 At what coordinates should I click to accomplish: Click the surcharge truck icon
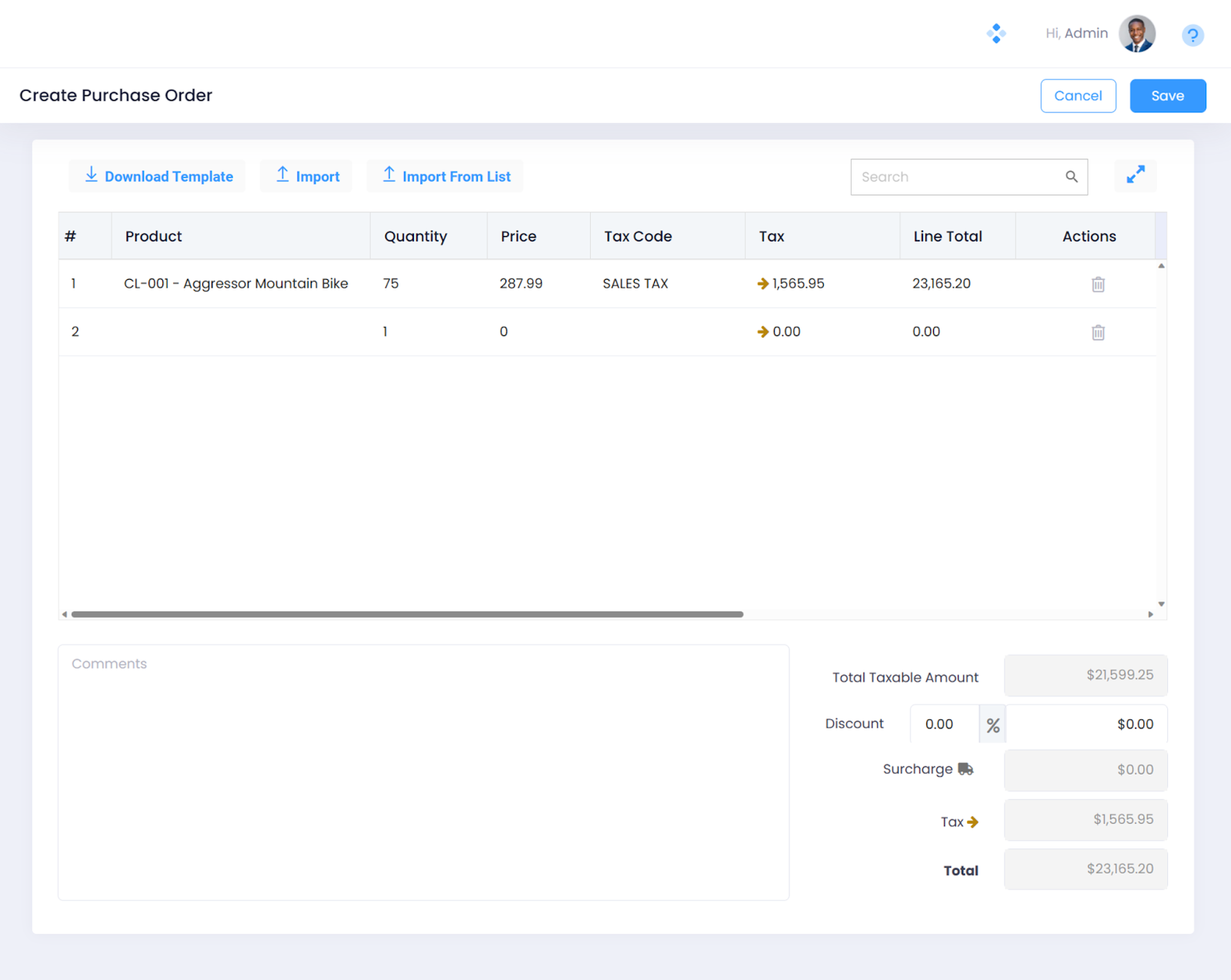[x=966, y=769]
